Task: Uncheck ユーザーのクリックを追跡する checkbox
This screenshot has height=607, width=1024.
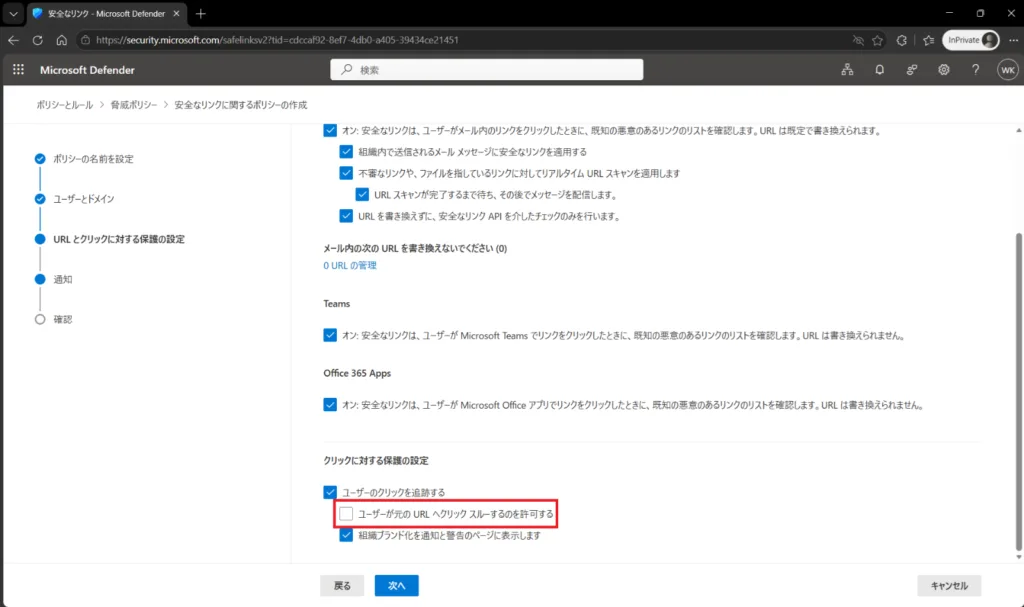Action: pos(330,492)
